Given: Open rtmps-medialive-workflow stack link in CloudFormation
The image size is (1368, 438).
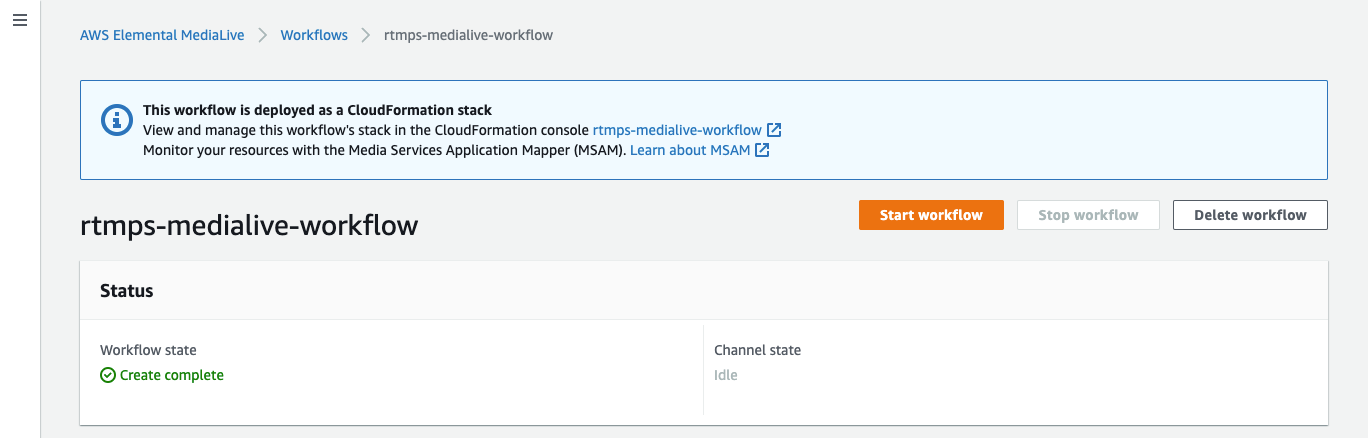Looking at the screenshot, I should tap(677, 130).
